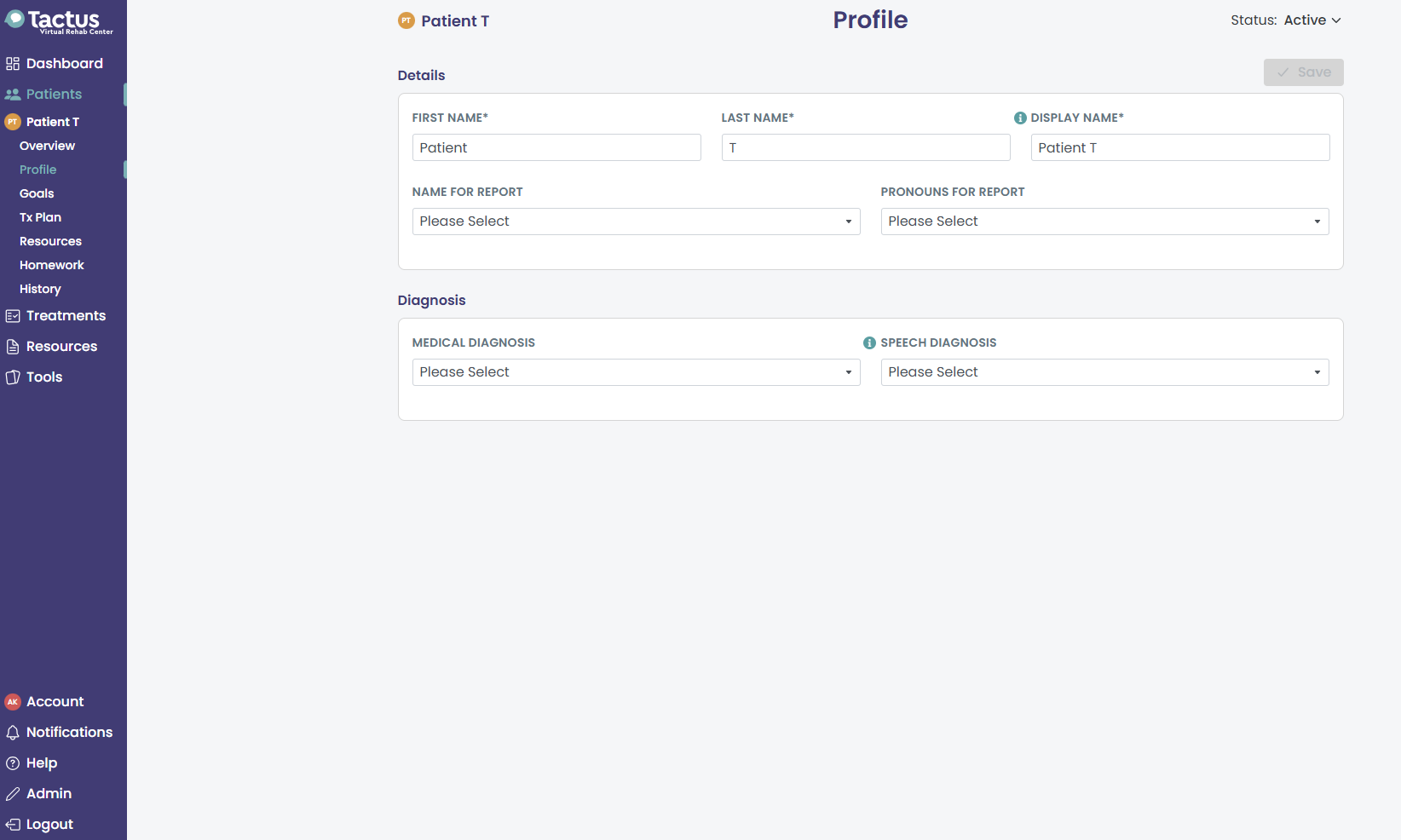Click the Details section heading
Viewport: 1401px width, 840px height.
tap(421, 75)
